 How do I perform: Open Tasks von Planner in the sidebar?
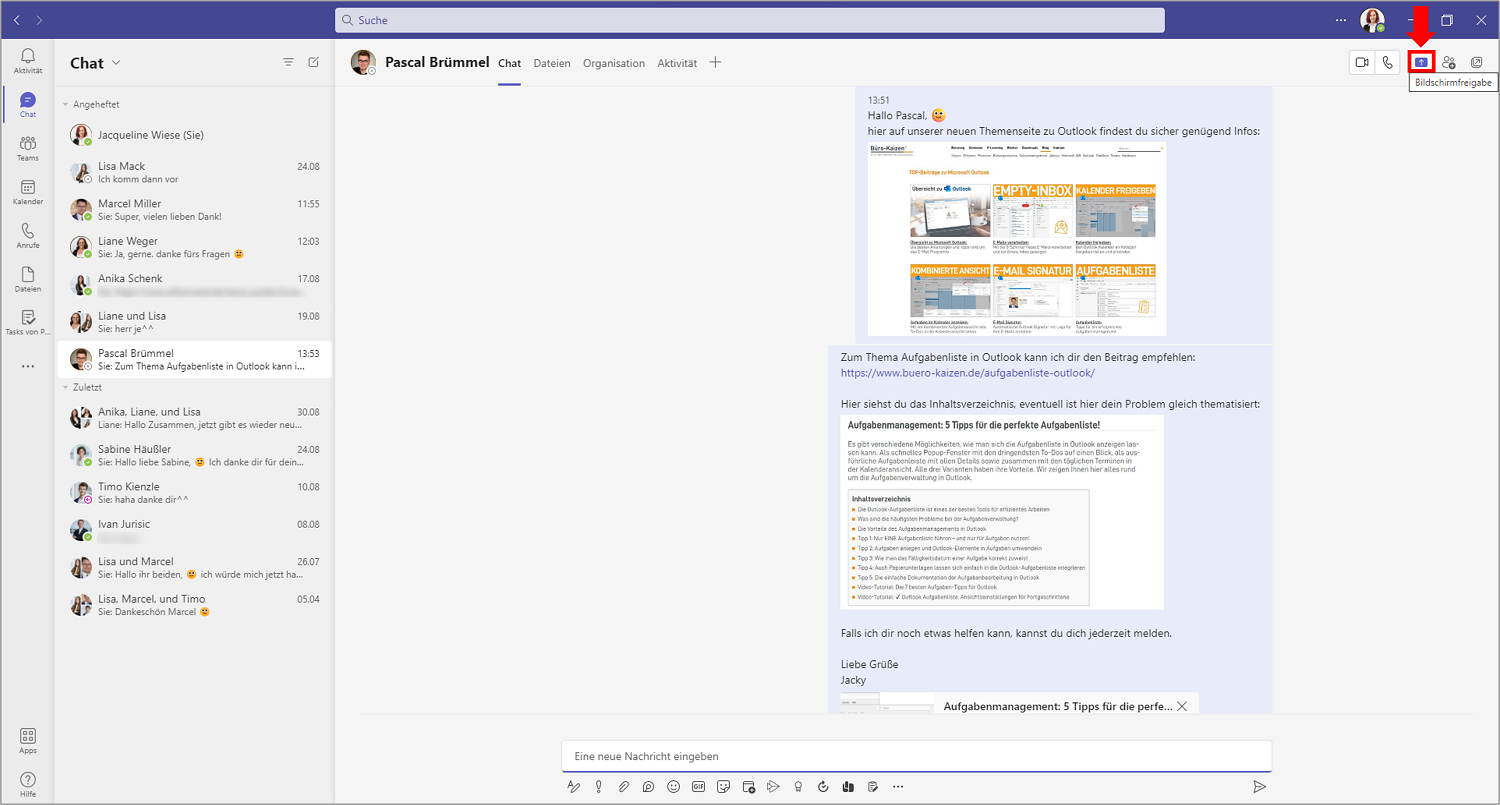point(28,323)
